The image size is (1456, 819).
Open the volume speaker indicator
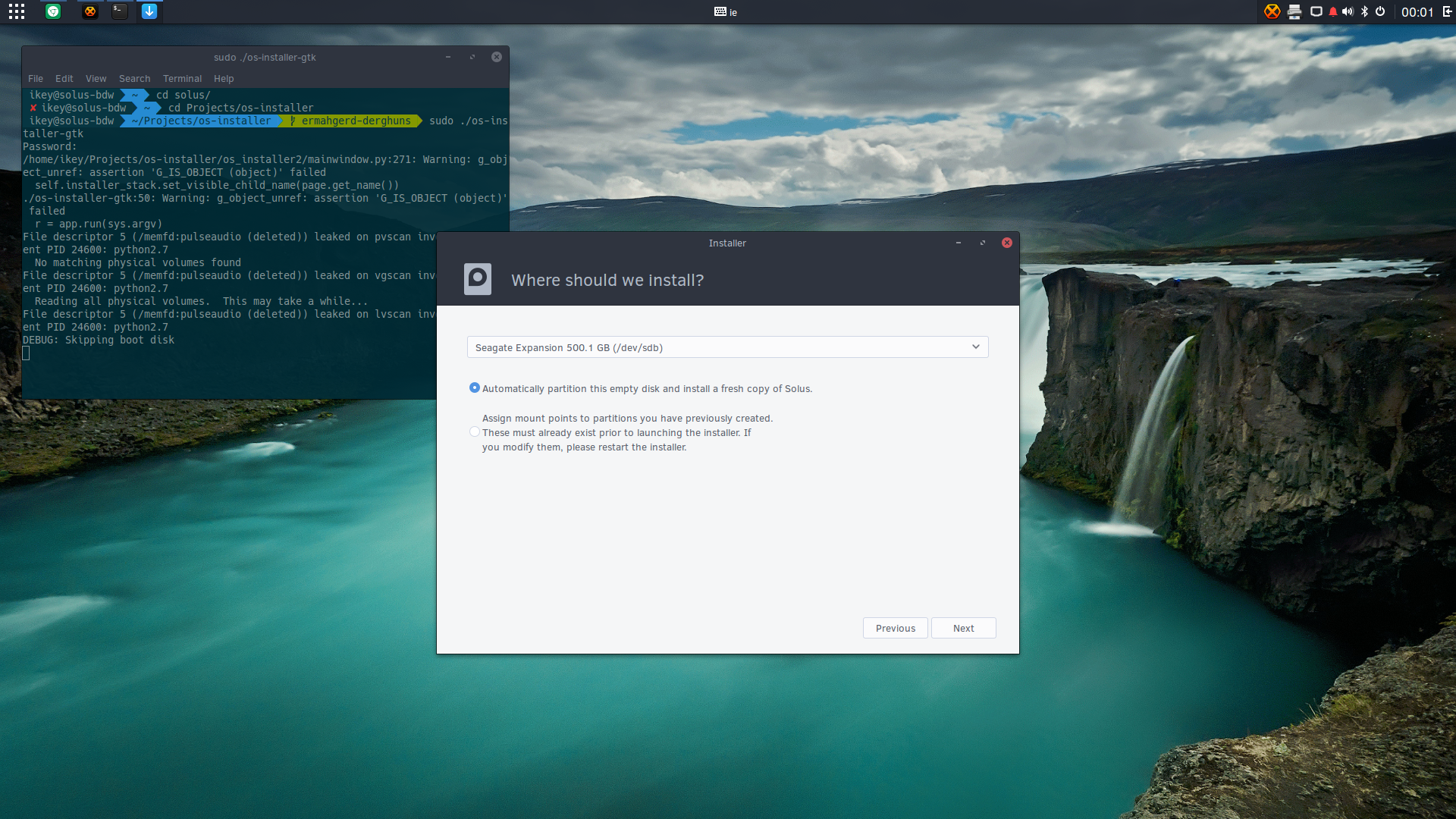(x=1348, y=11)
